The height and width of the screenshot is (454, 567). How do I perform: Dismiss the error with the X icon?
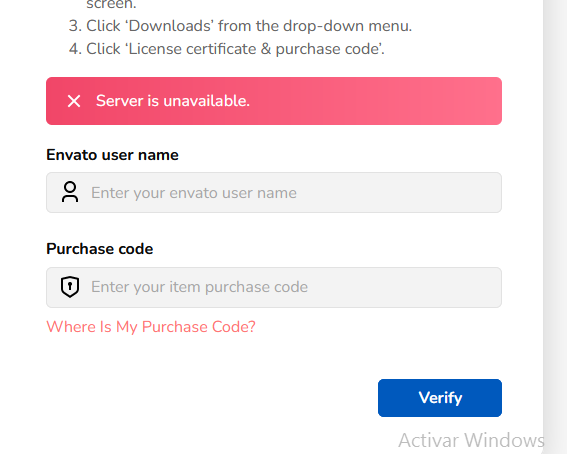tap(74, 101)
